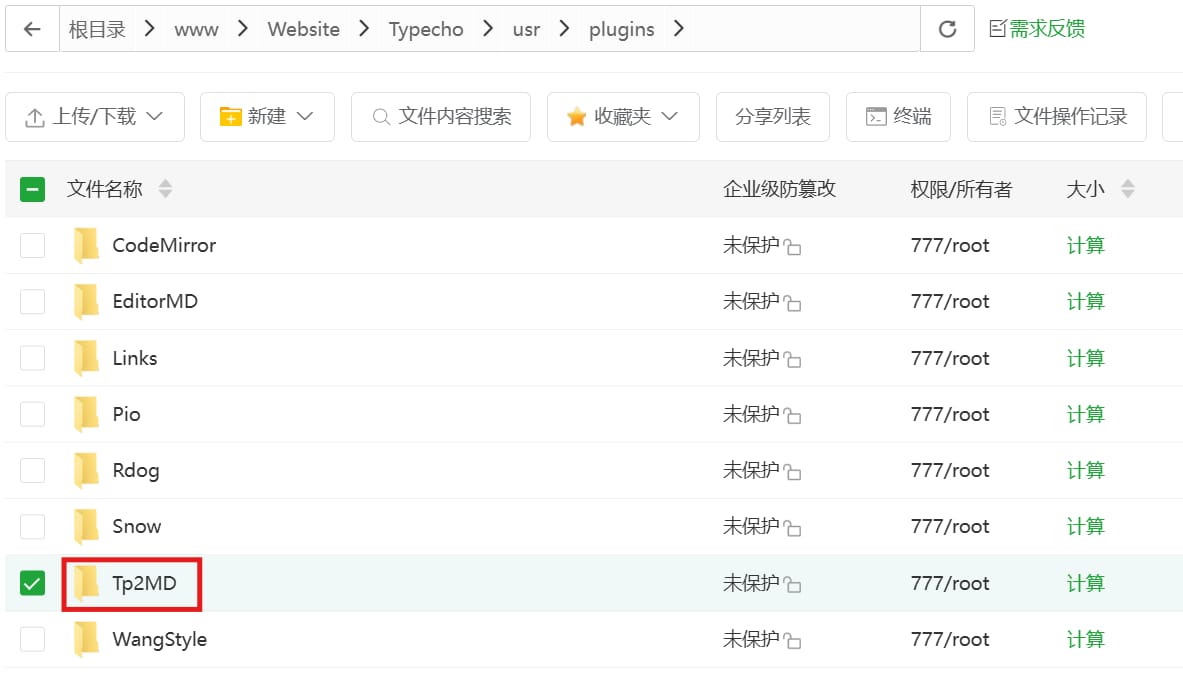Uncheck the Tp2MD folder checkbox
Viewport: 1183px width, 681px height.
(x=33, y=583)
